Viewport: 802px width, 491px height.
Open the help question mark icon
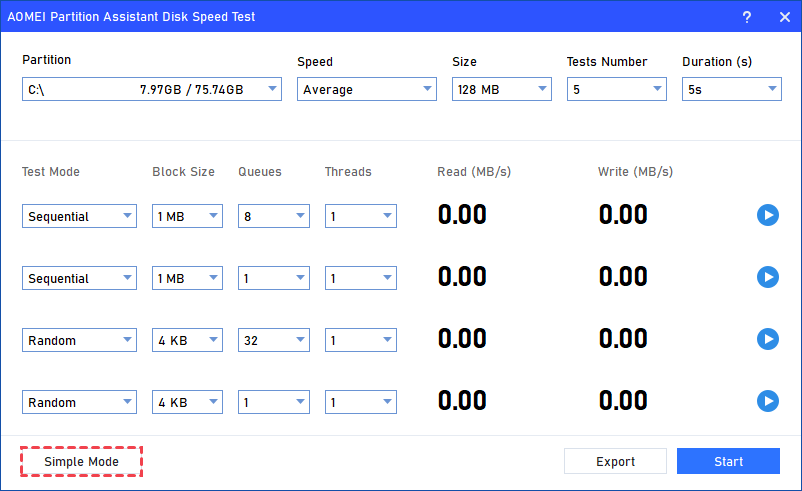746,17
